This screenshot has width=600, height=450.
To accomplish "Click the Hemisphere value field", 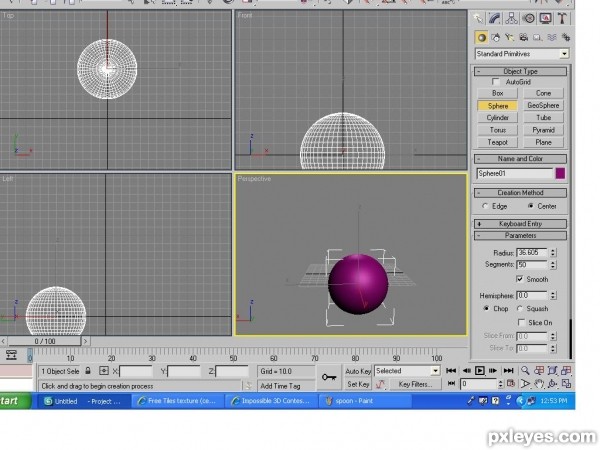I will [x=532, y=296].
